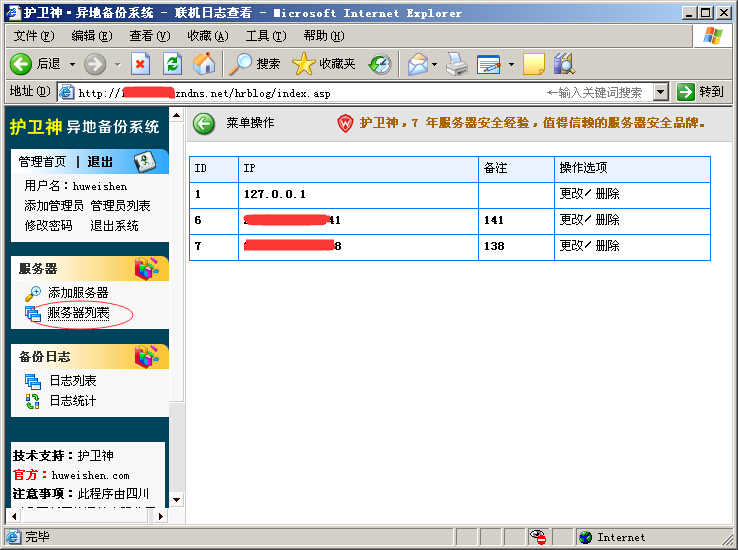
Task: Click 日志统计 in the backup log section
Action: (x=73, y=401)
